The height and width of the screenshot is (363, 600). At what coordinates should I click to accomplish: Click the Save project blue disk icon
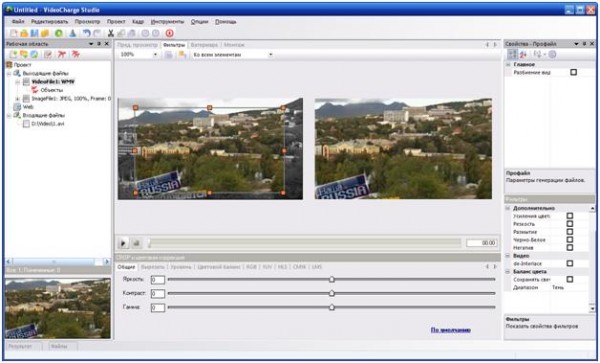(x=34, y=33)
